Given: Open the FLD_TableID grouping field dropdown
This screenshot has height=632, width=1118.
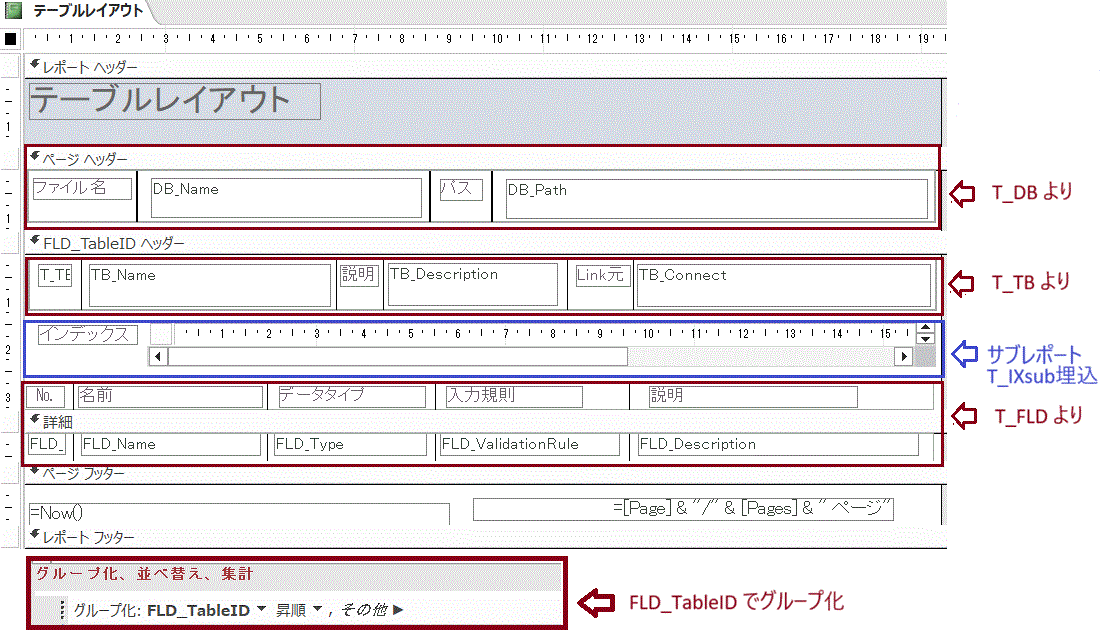Looking at the screenshot, I should click(x=262, y=609).
